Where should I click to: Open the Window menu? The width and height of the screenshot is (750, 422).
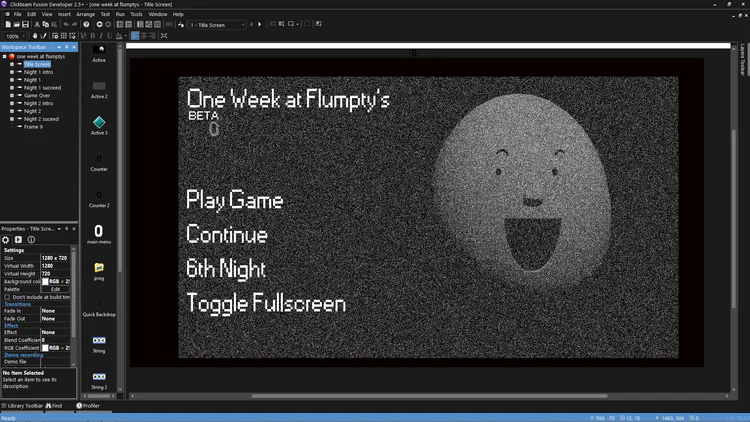(x=158, y=14)
